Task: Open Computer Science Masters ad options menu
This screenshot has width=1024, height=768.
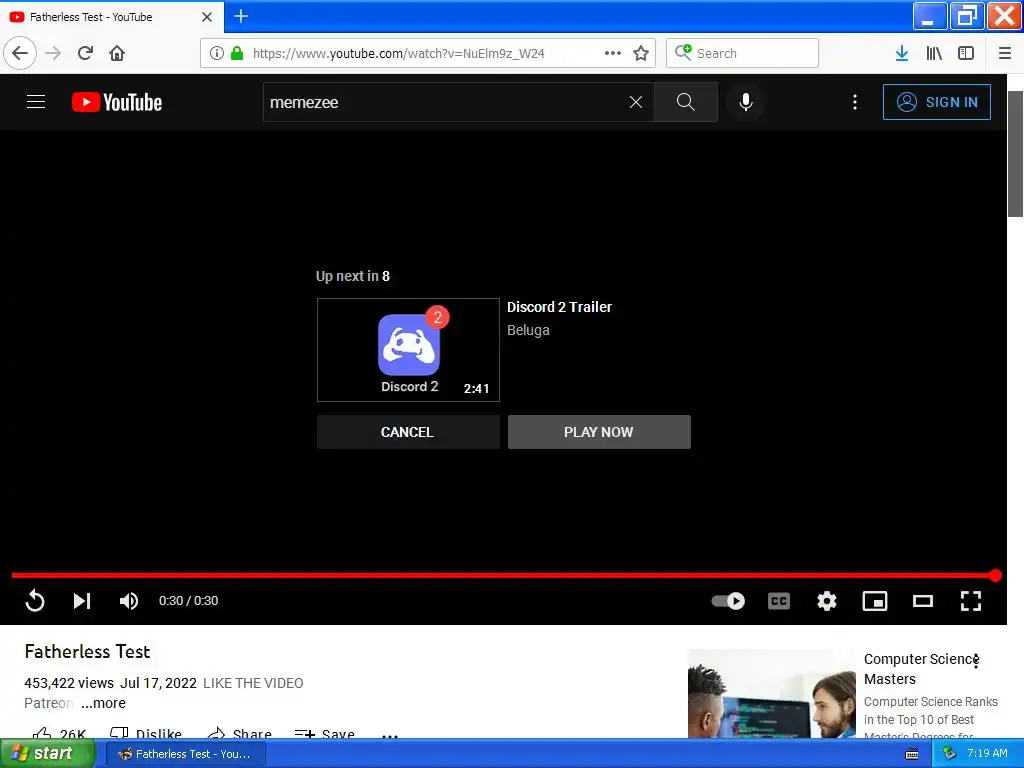Action: pyautogui.click(x=976, y=661)
